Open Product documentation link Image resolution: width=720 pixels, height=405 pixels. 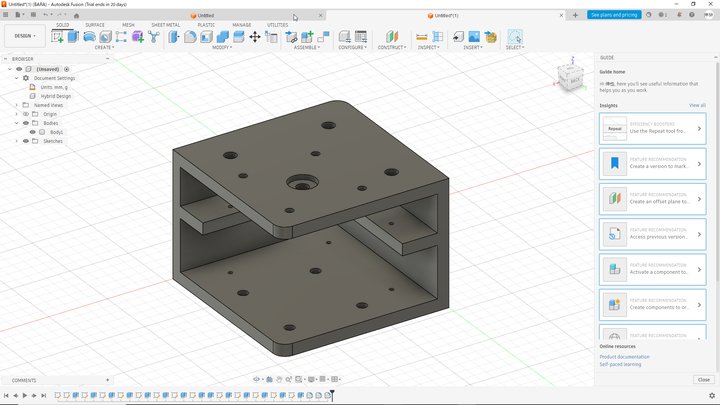pyautogui.click(x=624, y=357)
